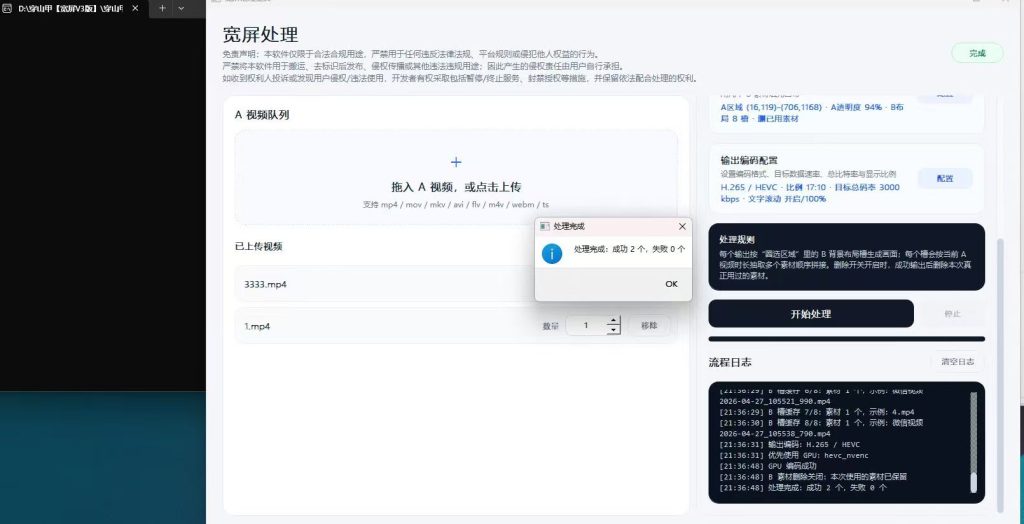Screen dimensions: 1024x524
Task: Click the 流程日志 panel scrollbar
Action: click(974, 442)
